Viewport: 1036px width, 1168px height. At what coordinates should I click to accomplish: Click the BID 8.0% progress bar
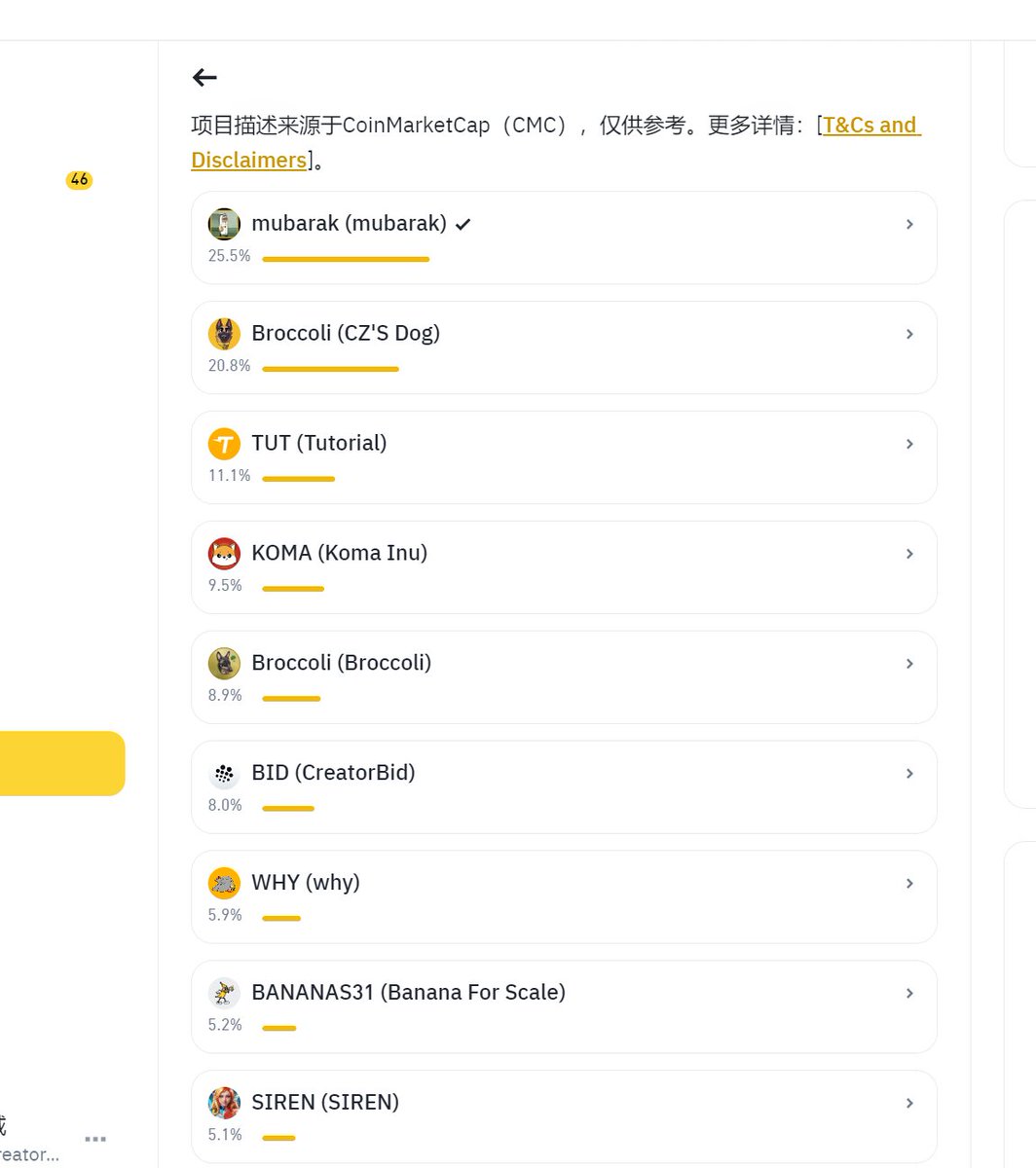(x=288, y=809)
